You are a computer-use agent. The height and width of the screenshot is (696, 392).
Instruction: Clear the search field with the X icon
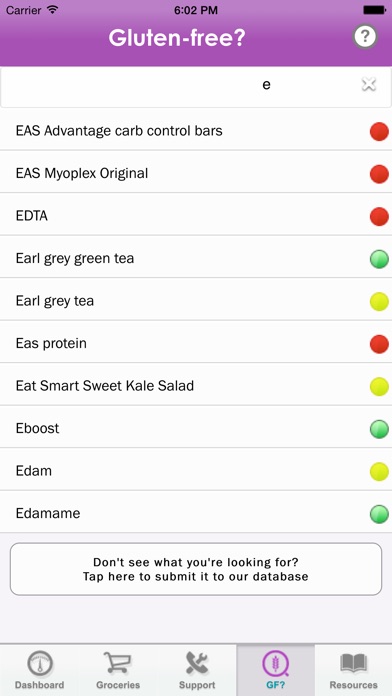(369, 84)
